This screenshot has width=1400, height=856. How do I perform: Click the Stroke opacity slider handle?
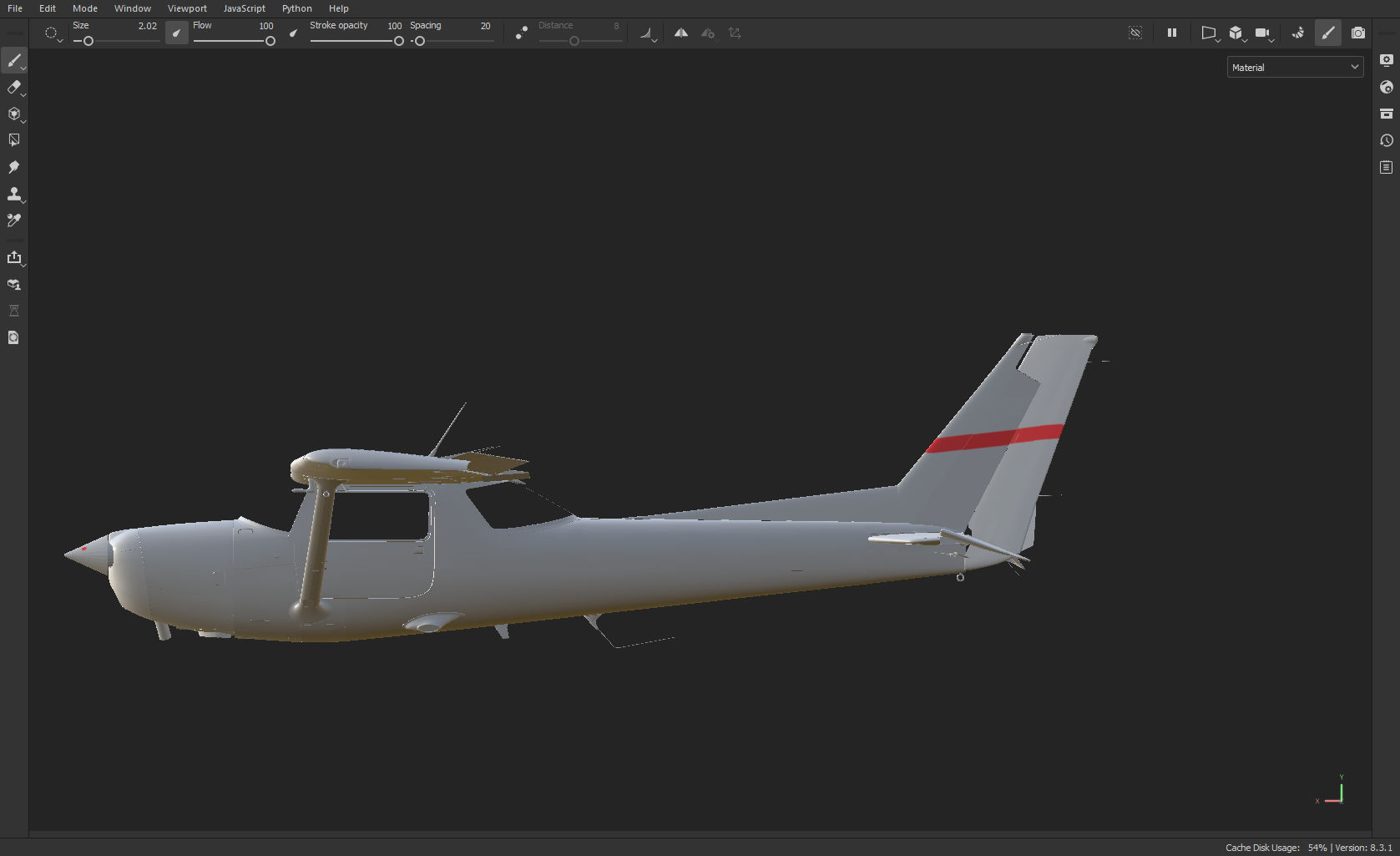(x=398, y=40)
